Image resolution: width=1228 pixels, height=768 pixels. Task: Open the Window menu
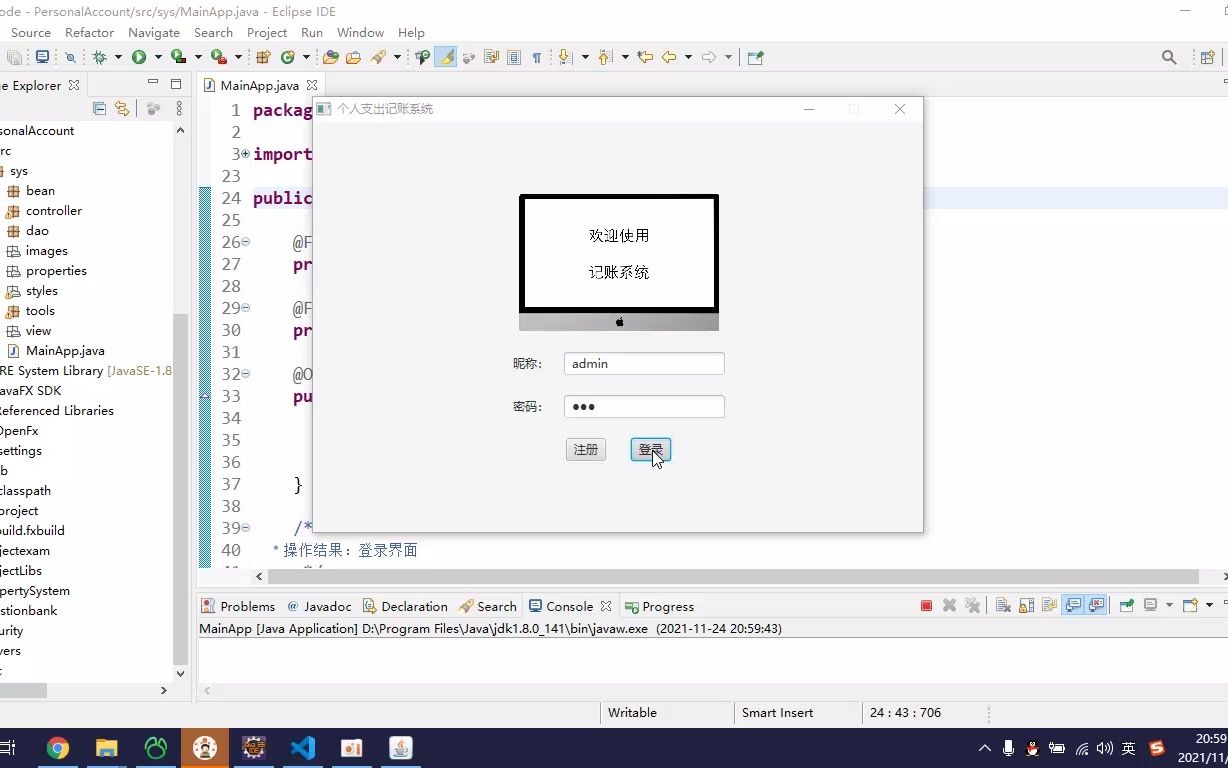pyautogui.click(x=360, y=32)
